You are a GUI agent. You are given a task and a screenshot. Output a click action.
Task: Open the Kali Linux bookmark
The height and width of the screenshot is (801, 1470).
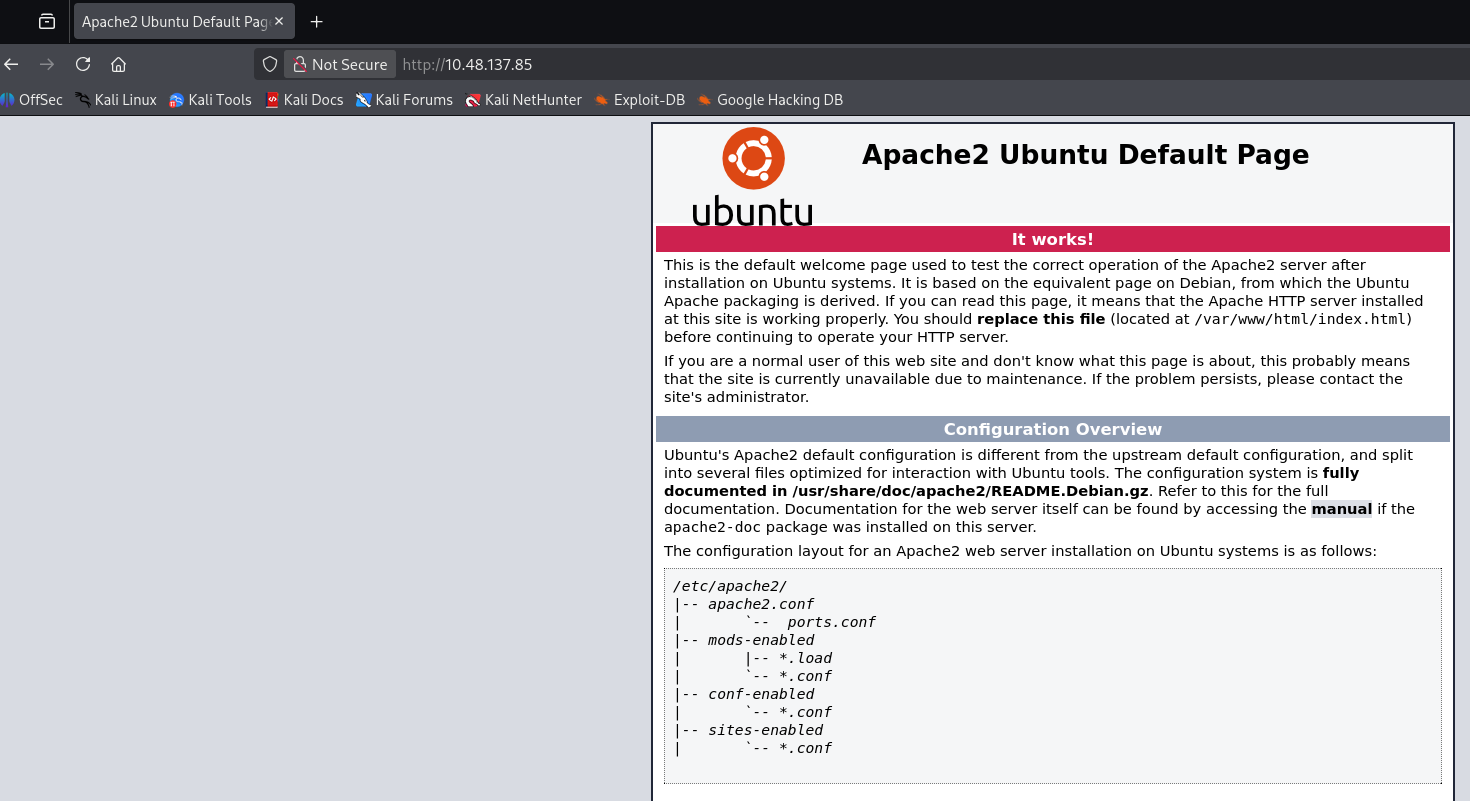[x=116, y=100]
